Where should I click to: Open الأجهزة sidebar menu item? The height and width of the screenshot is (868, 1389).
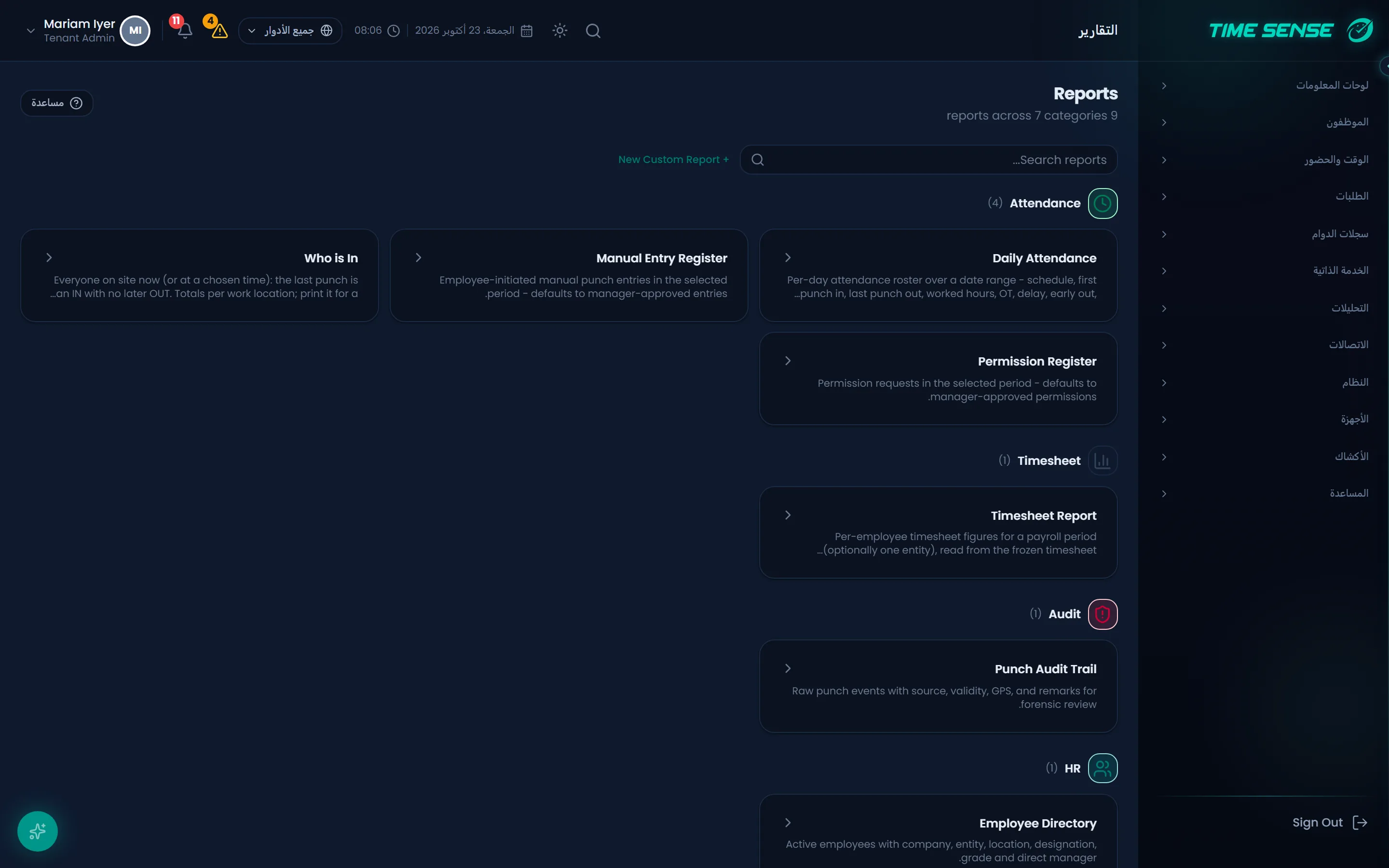[1265, 419]
